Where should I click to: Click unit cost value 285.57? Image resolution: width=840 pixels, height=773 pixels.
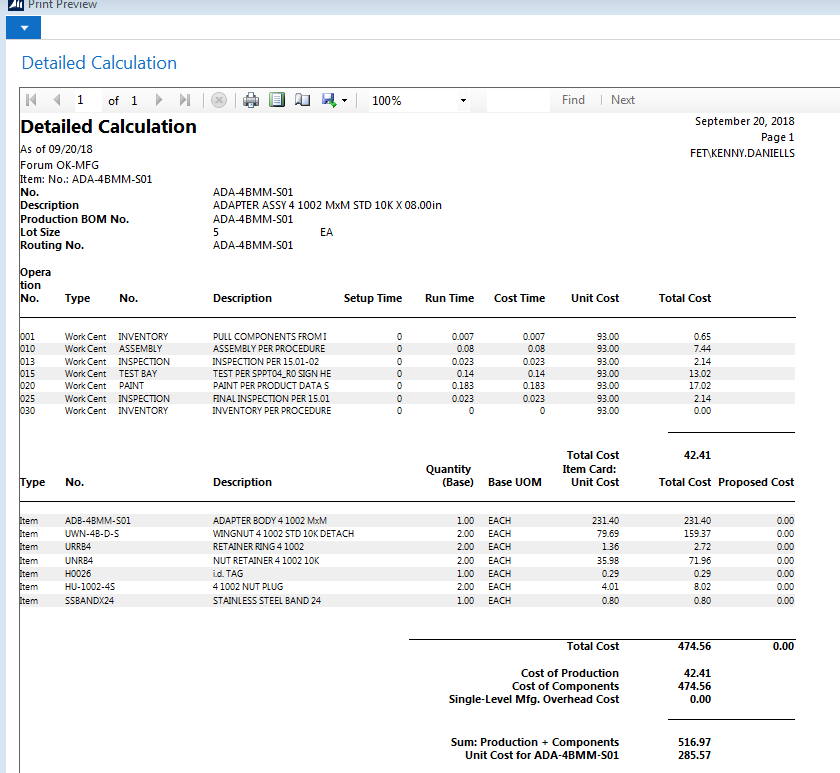tap(694, 755)
